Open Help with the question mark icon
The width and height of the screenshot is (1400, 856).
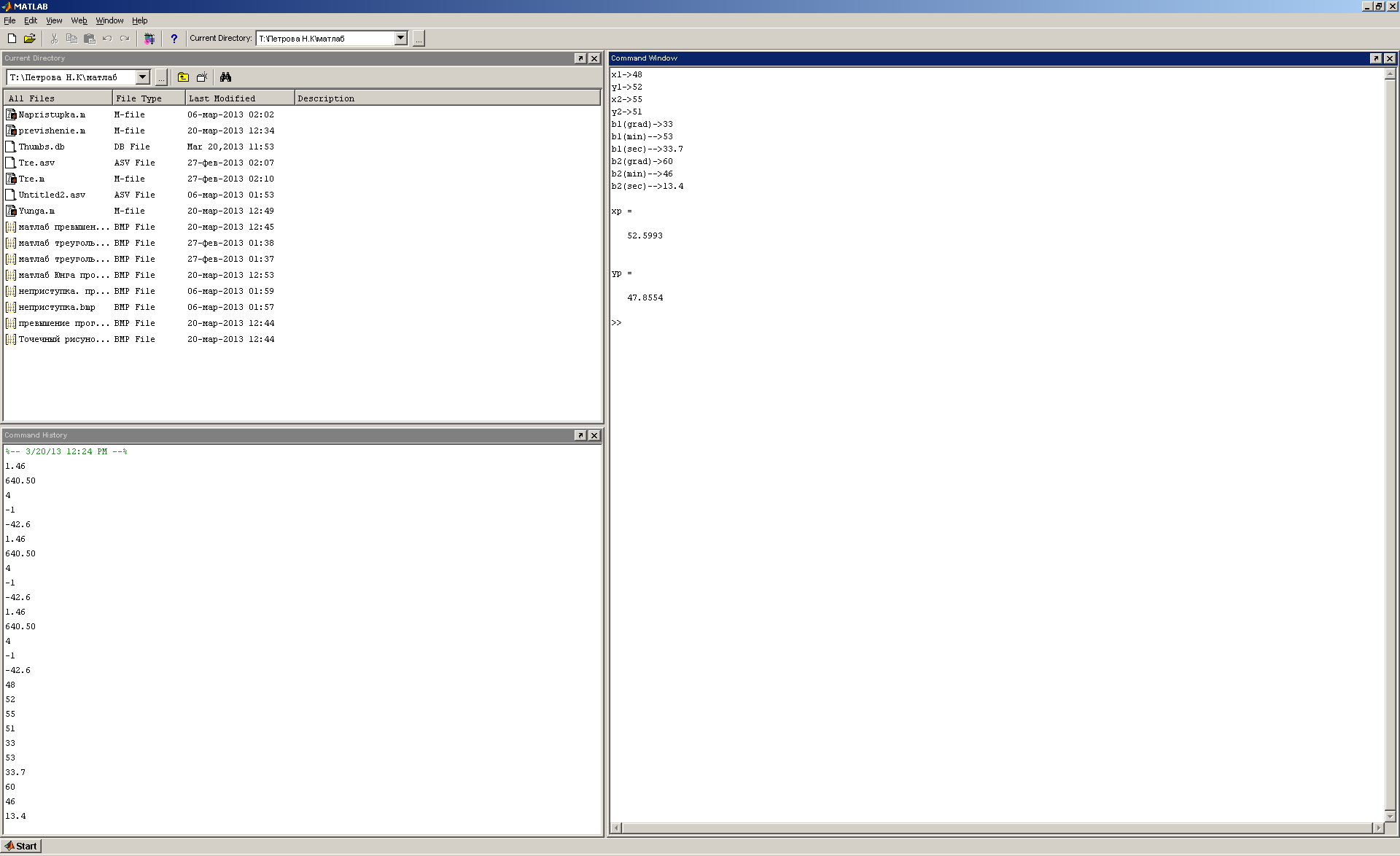tap(174, 39)
